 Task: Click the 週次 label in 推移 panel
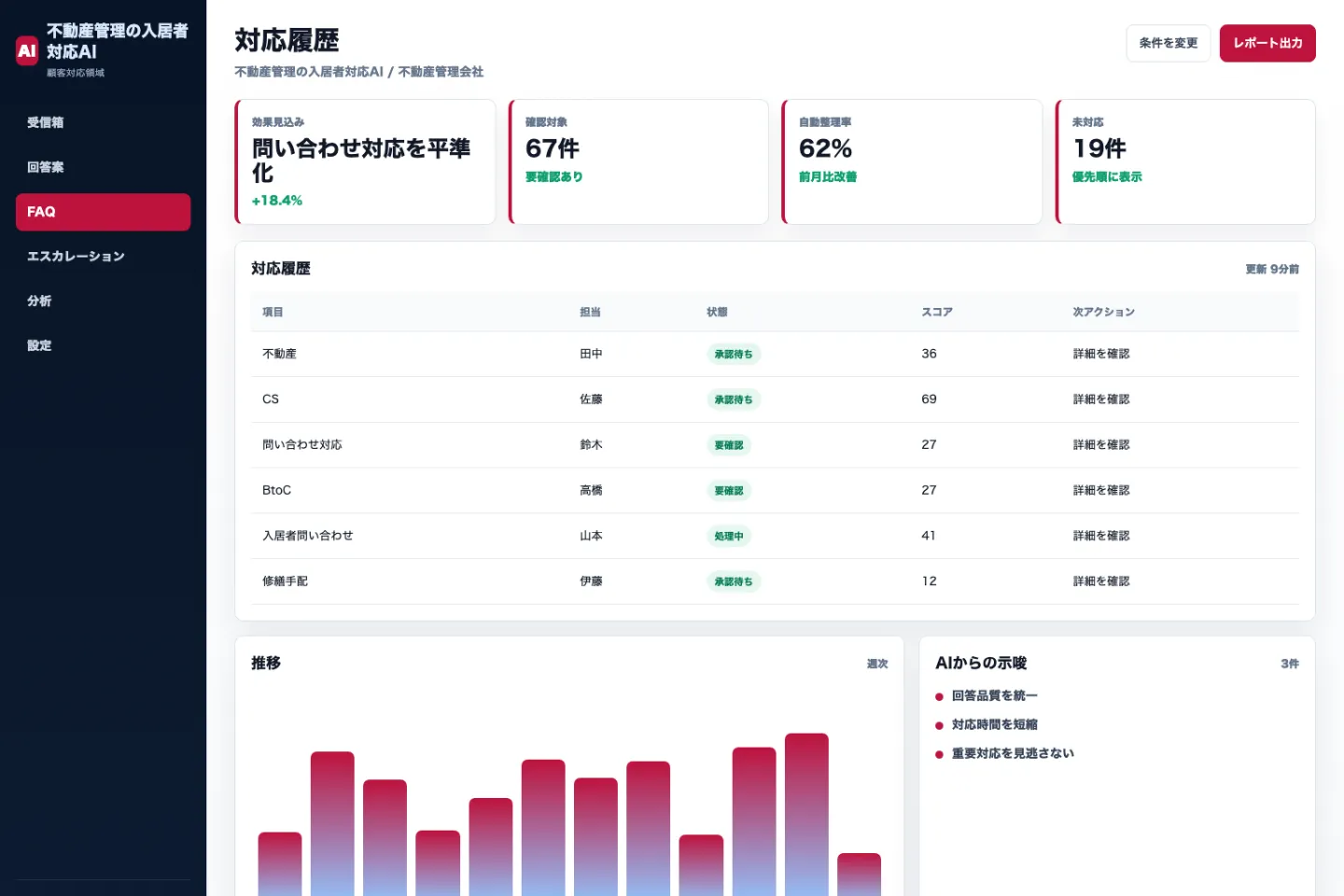(x=877, y=664)
